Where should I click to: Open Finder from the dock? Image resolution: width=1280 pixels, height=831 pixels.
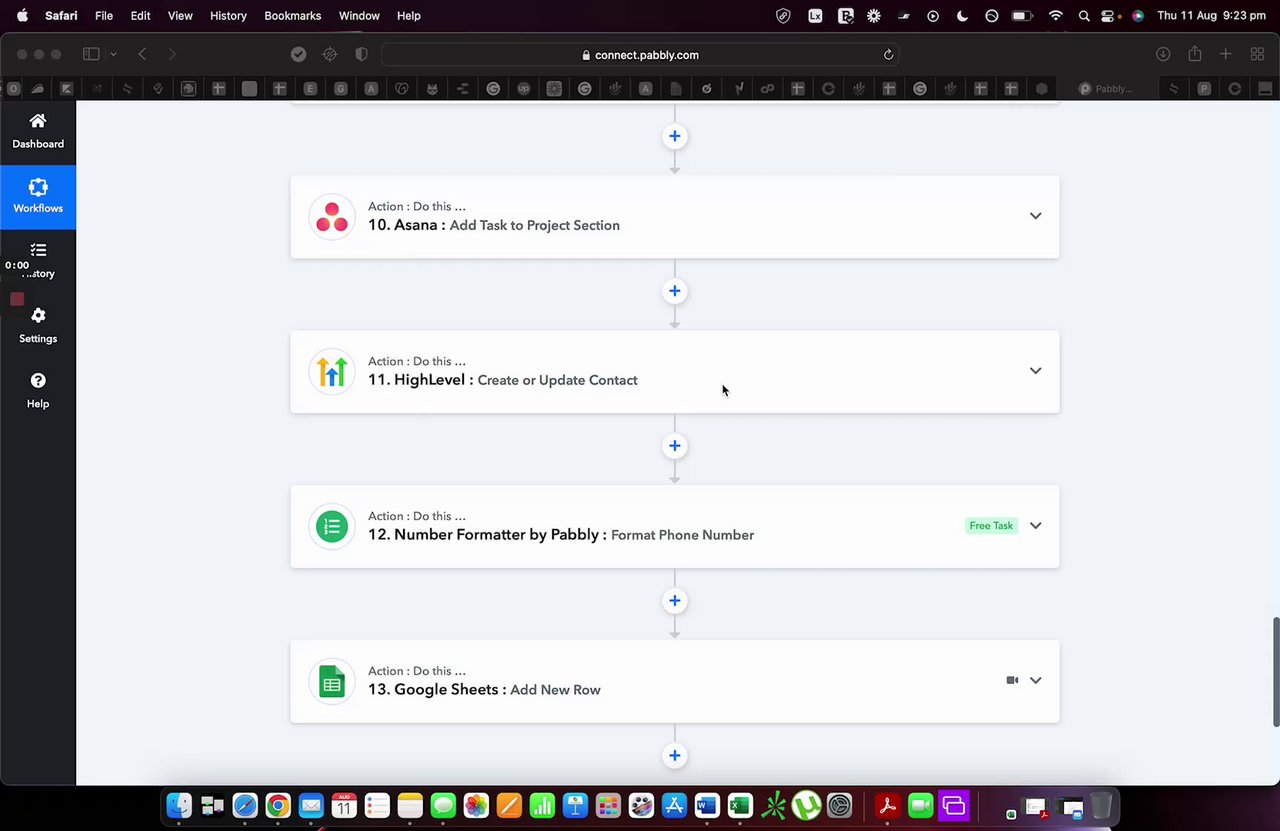179,805
